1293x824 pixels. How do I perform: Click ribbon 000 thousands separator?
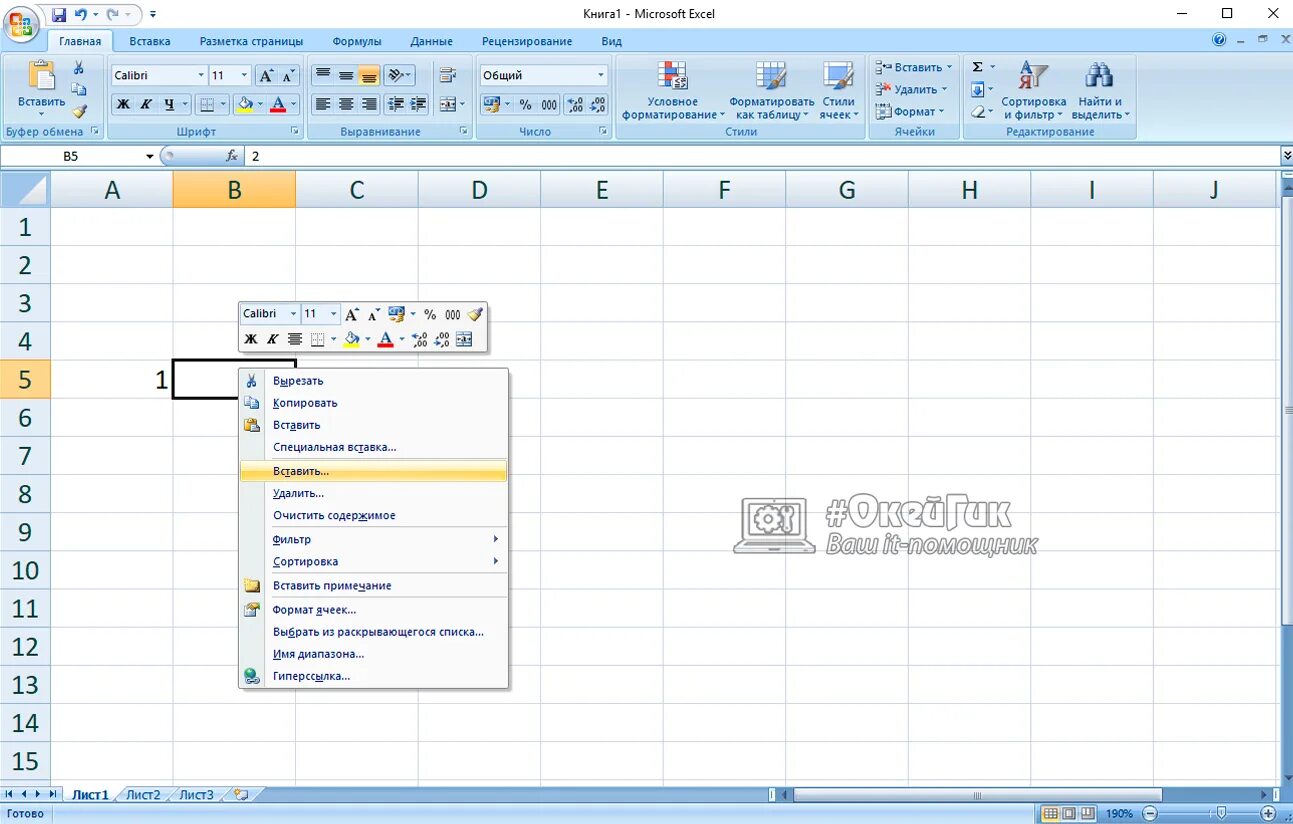pos(549,104)
